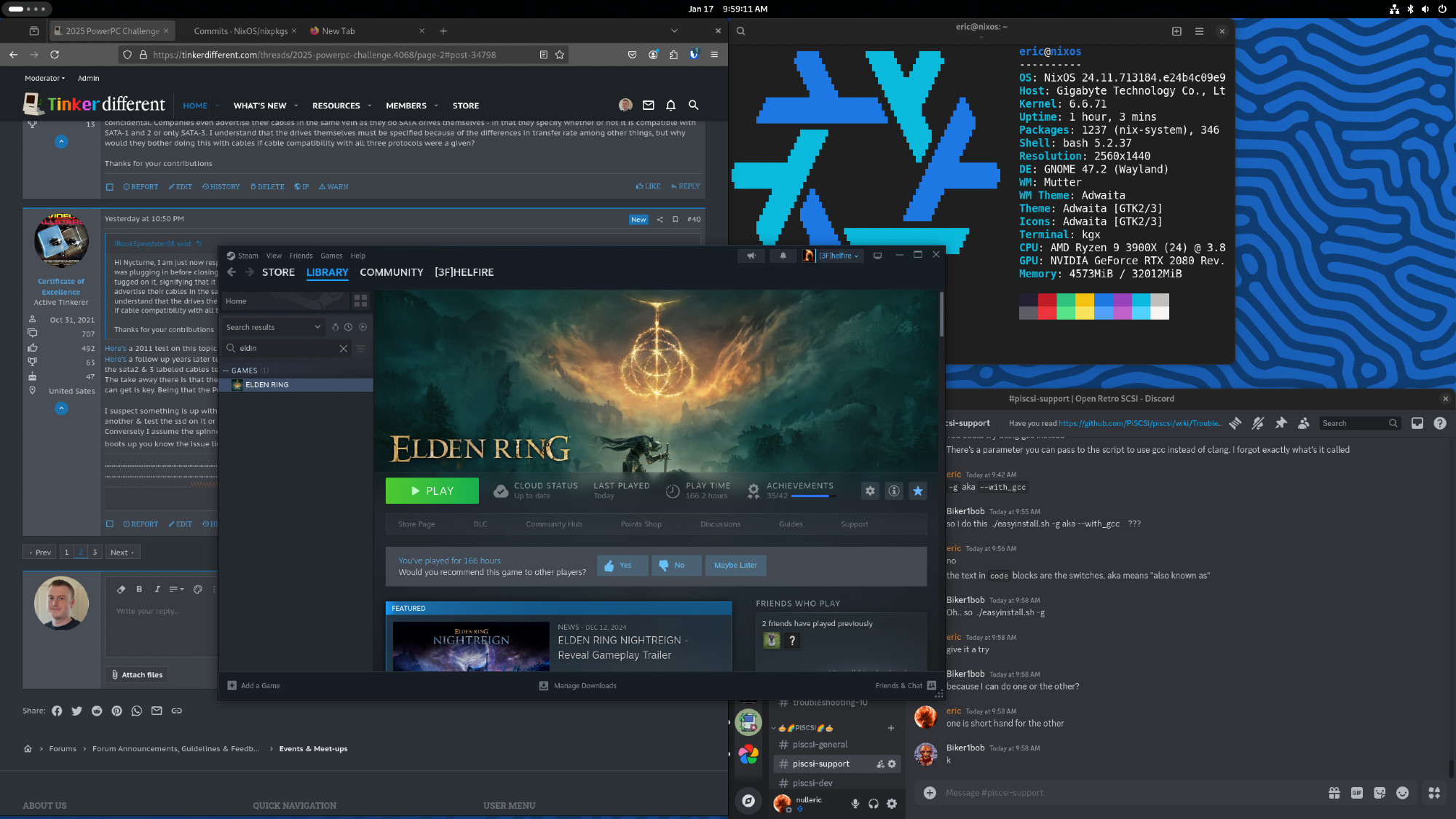Check the select-post checkbox beside Report

110,187
